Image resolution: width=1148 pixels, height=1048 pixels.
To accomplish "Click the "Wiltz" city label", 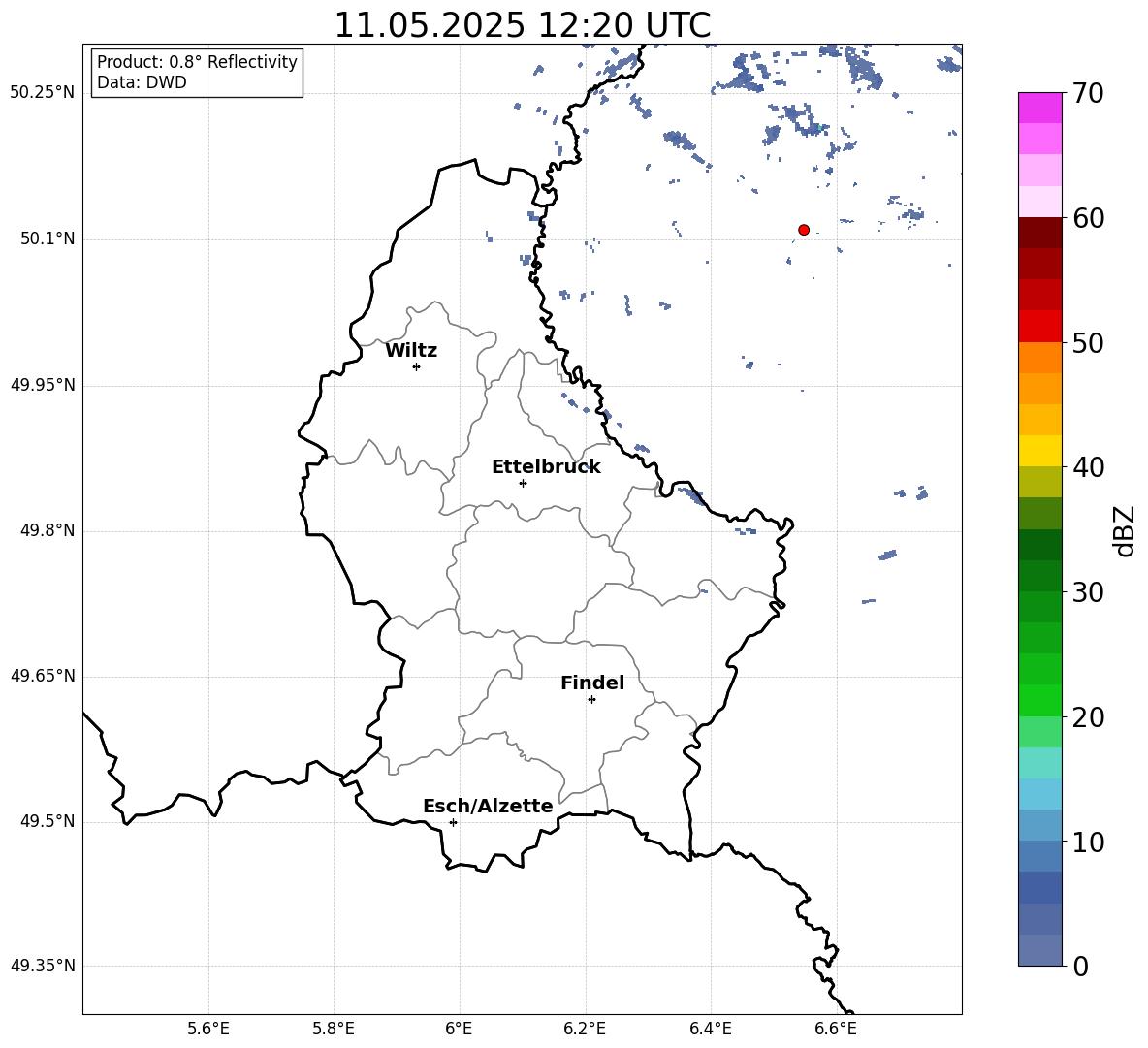I will point(411,351).
